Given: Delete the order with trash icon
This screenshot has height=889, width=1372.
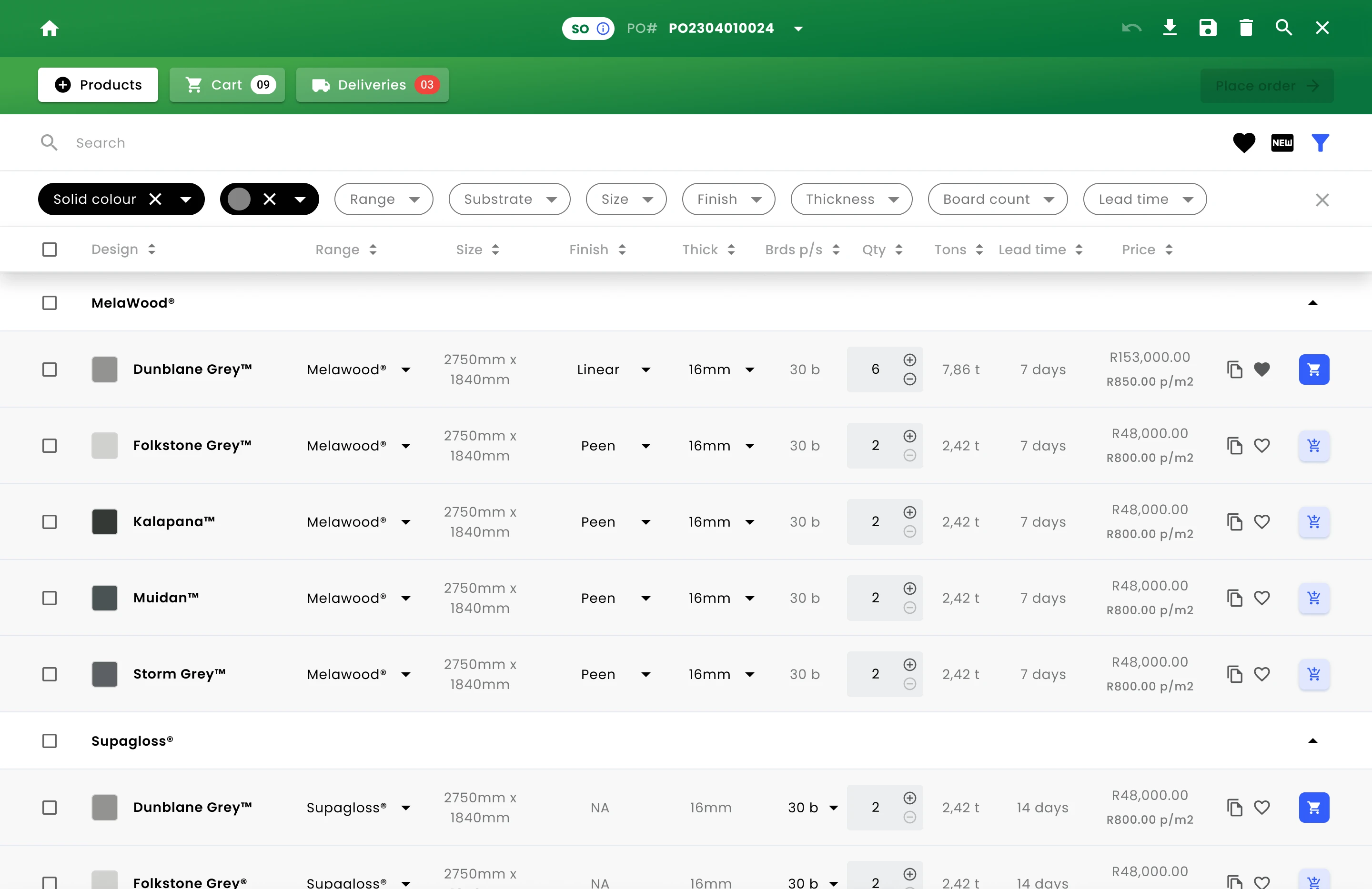Looking at the screenshot, I should coord(1246,28).
